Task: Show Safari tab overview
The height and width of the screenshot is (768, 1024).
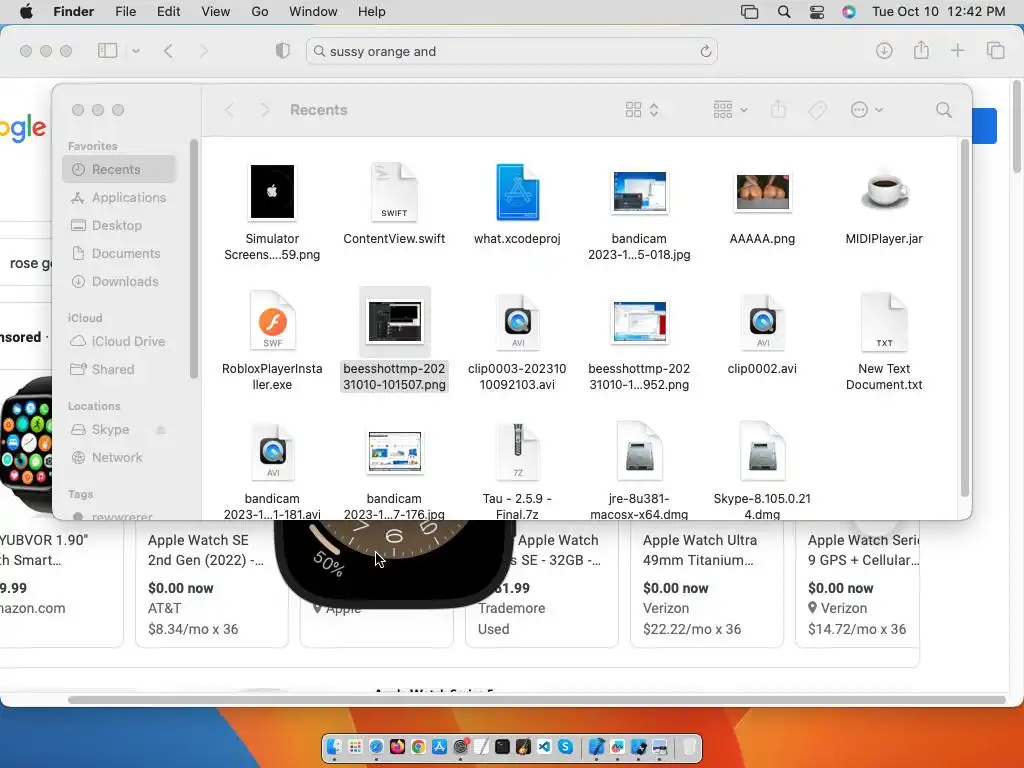Action: 995,50
